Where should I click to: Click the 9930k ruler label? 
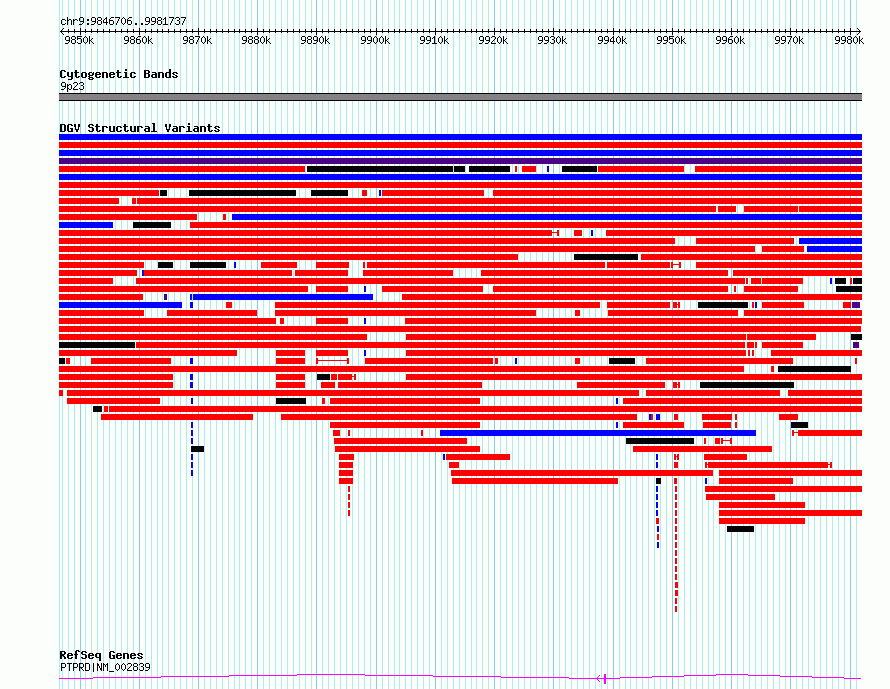pyautogui.click(x=552, y=40)
